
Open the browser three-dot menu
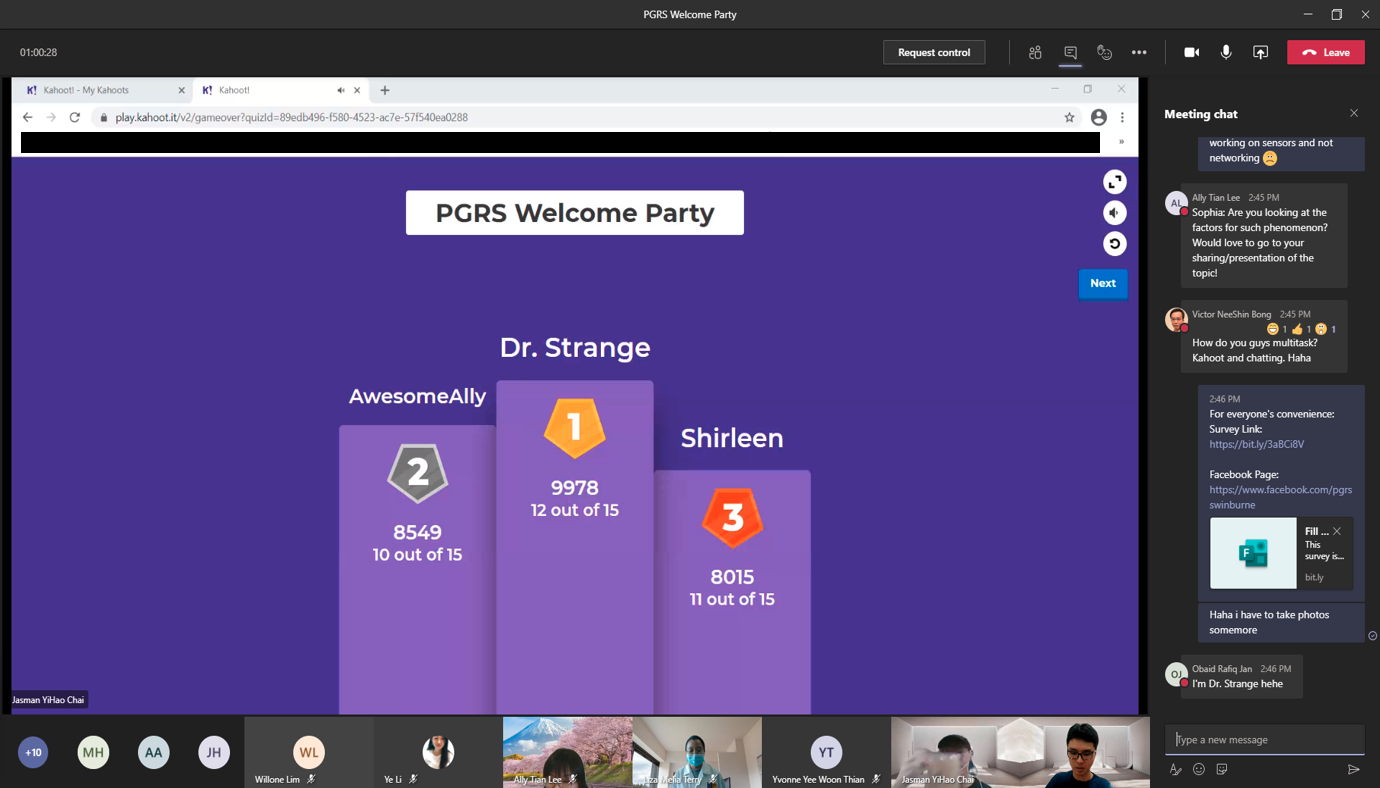tap(1122, 117)
